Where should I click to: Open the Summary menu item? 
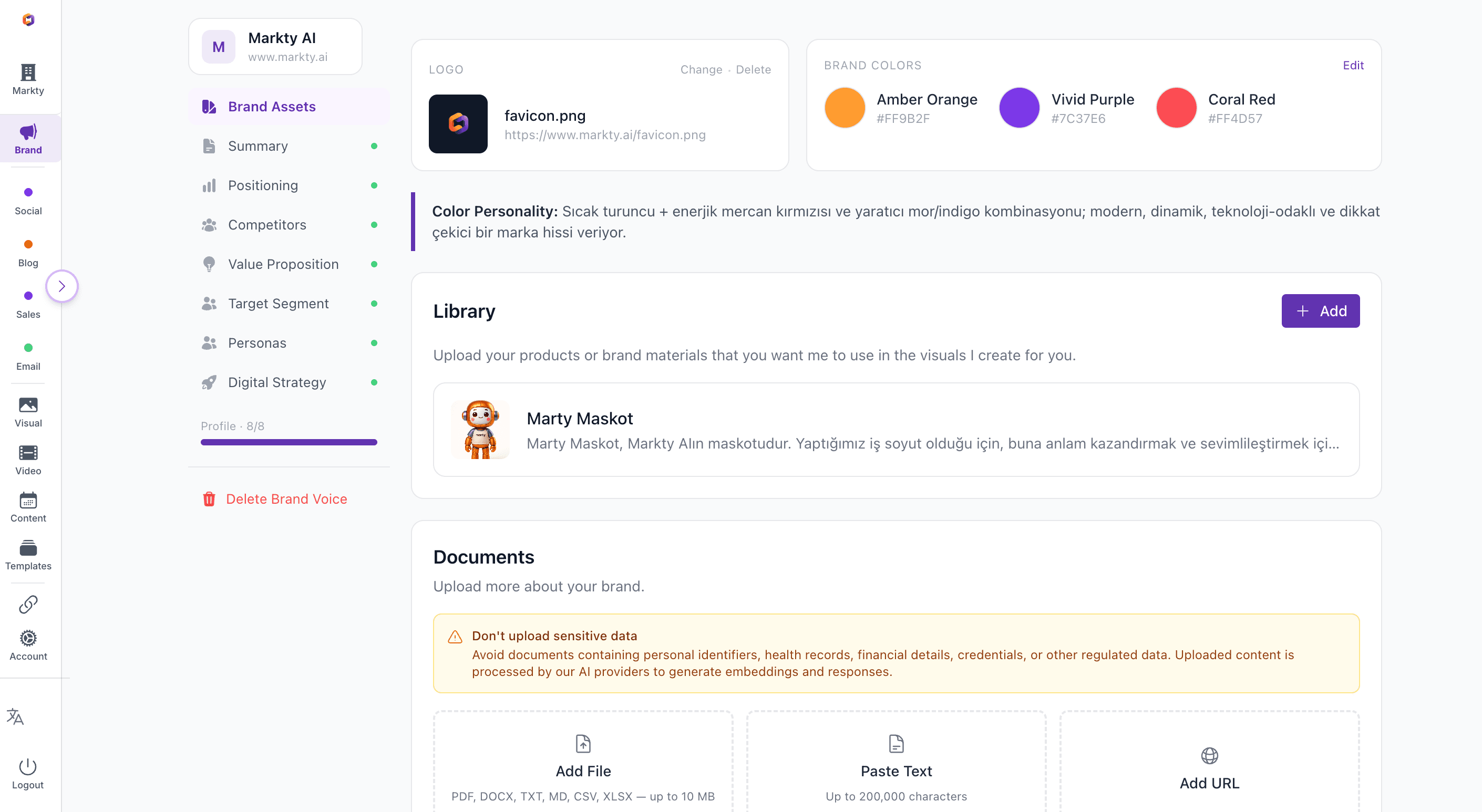[258, 146]
